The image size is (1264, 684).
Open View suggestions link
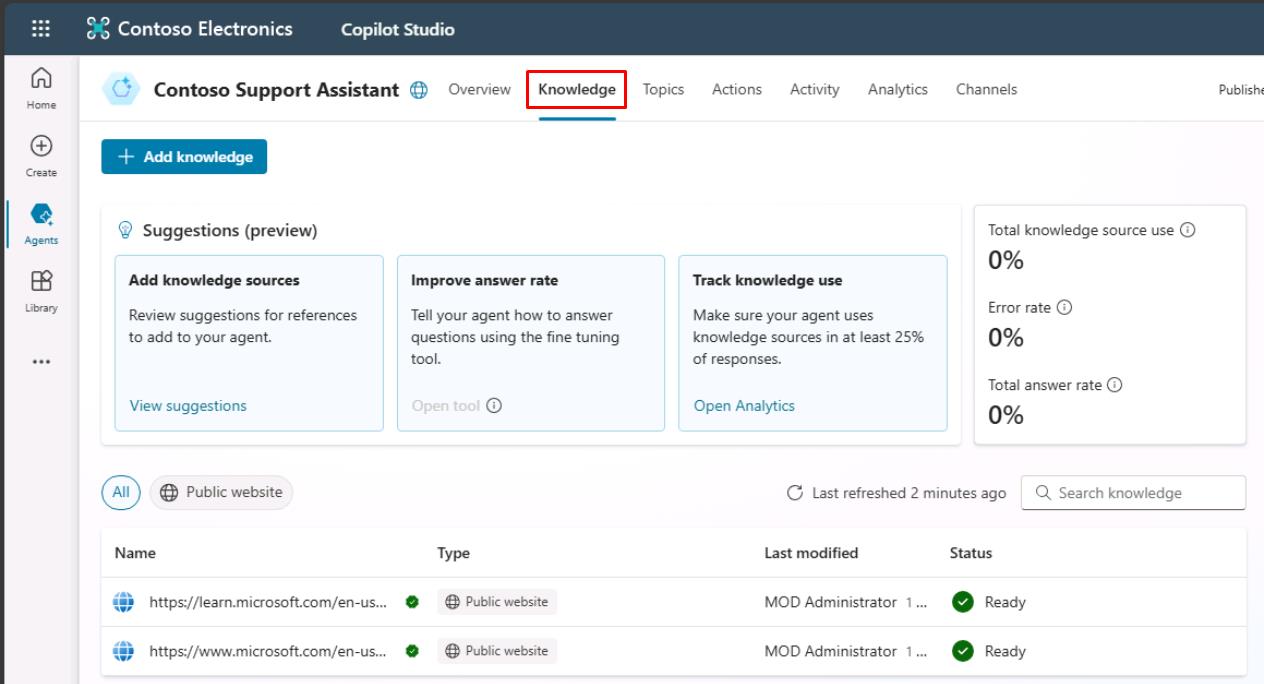(x=188, y=405)
